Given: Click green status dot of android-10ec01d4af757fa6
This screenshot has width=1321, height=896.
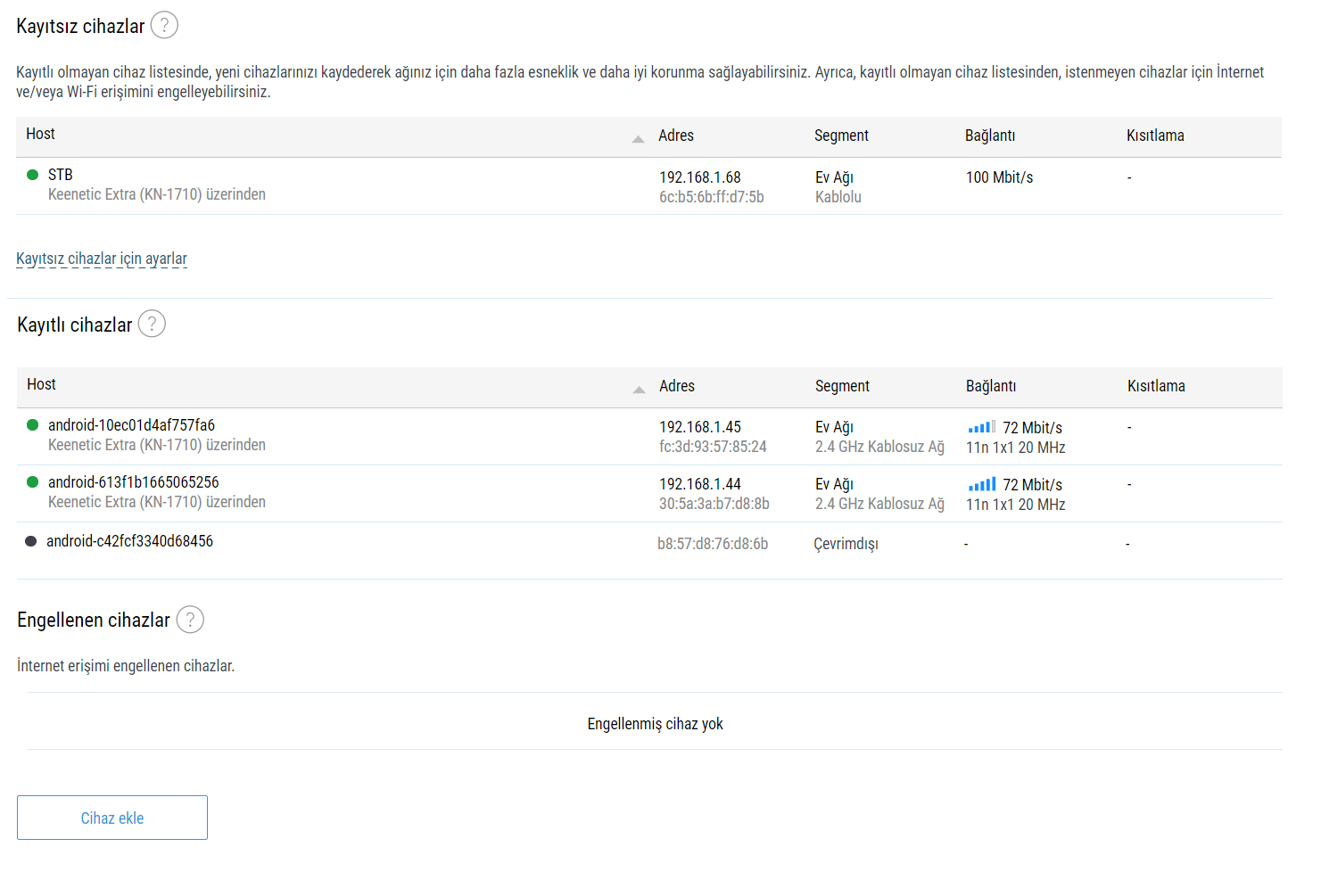Looking at the screenshot, I should click(33, 425).
